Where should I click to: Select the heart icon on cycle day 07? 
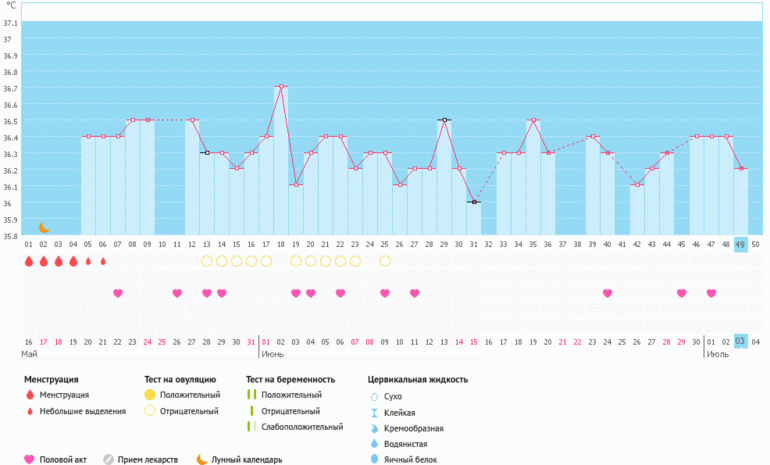118,293
